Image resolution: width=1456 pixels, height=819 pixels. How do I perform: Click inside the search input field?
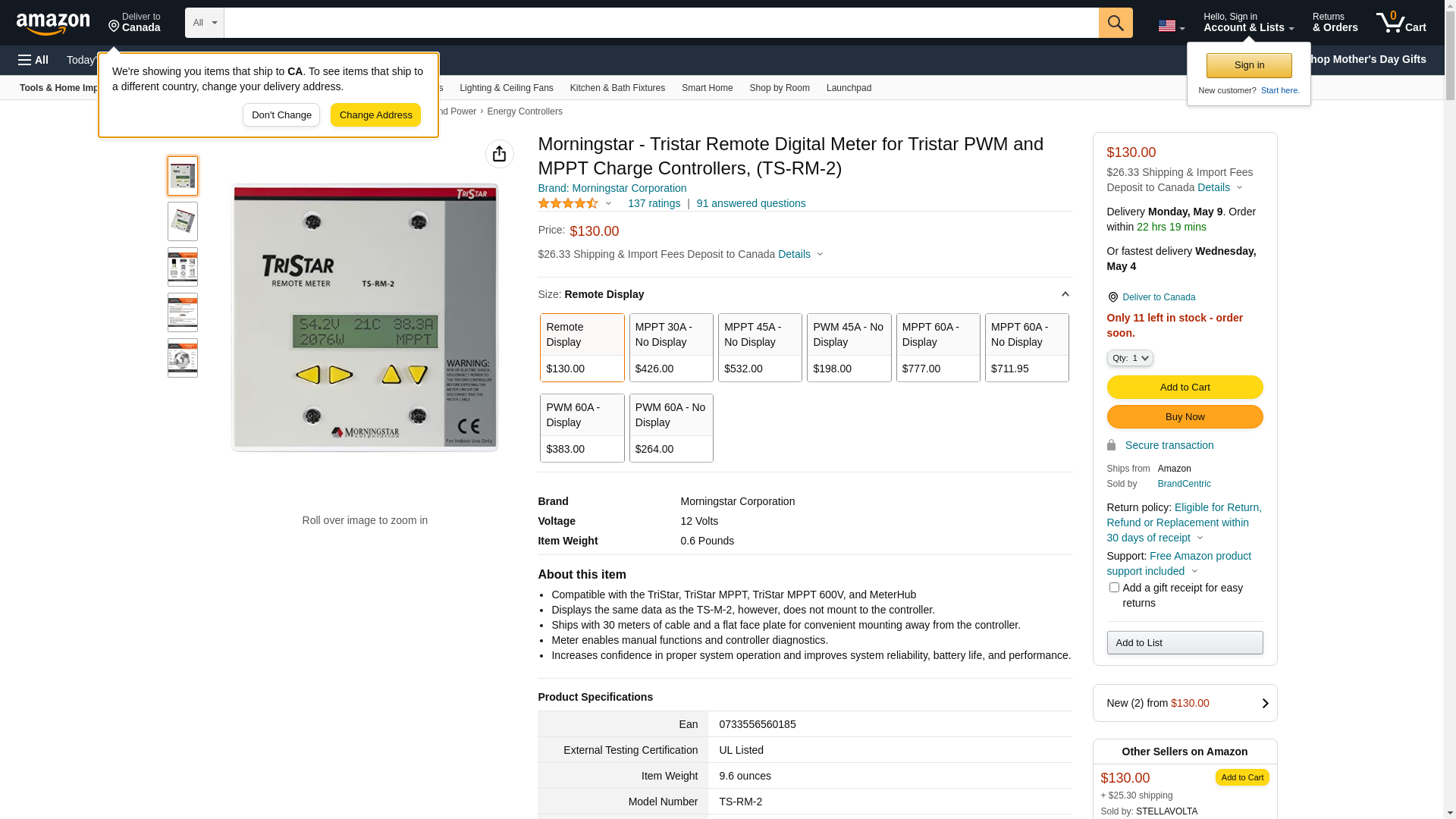[x=660, y=23]
